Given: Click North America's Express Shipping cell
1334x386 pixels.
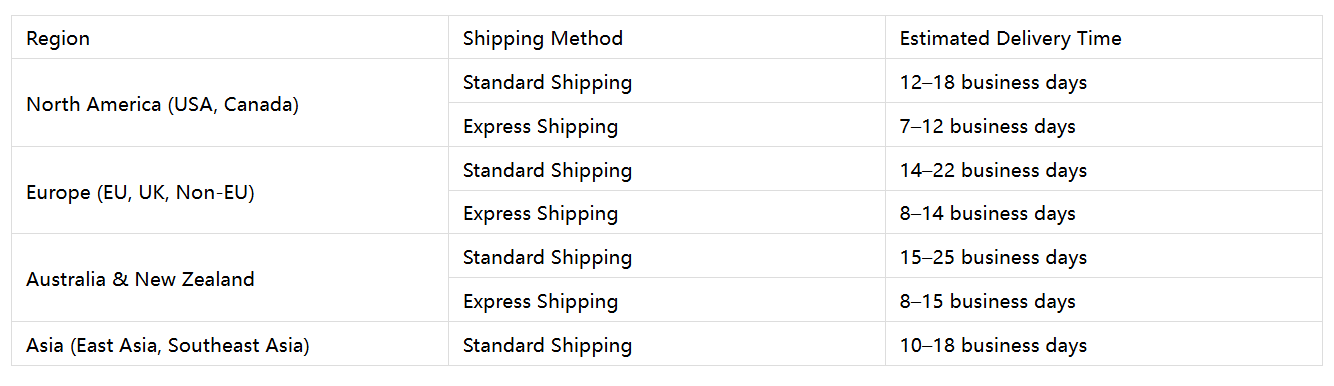Looking at the screenshot, I should [x=667, y=126].
